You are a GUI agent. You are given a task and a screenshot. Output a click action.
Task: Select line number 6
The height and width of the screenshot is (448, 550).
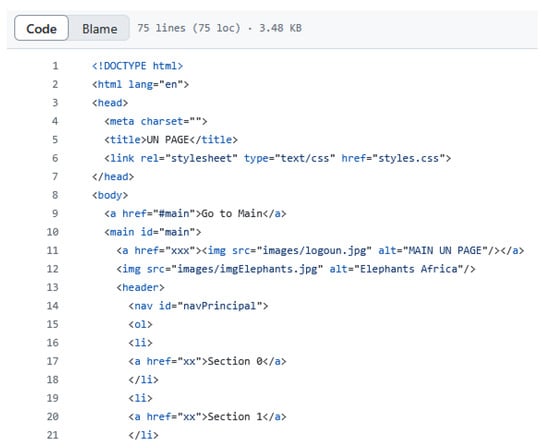[55, 158]
